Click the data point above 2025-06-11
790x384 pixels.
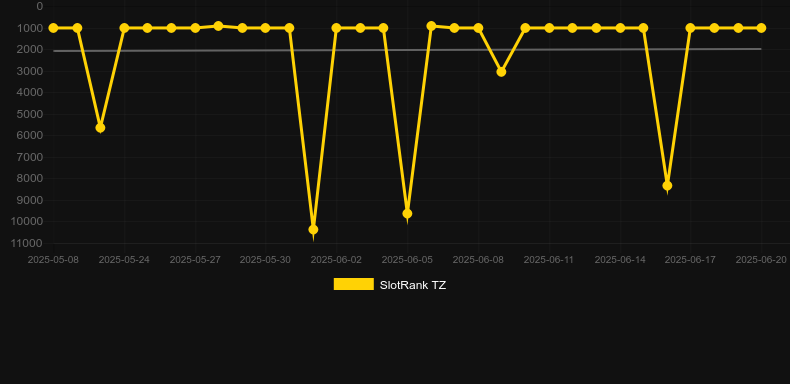pyautogui.click(x=549, y=28)
